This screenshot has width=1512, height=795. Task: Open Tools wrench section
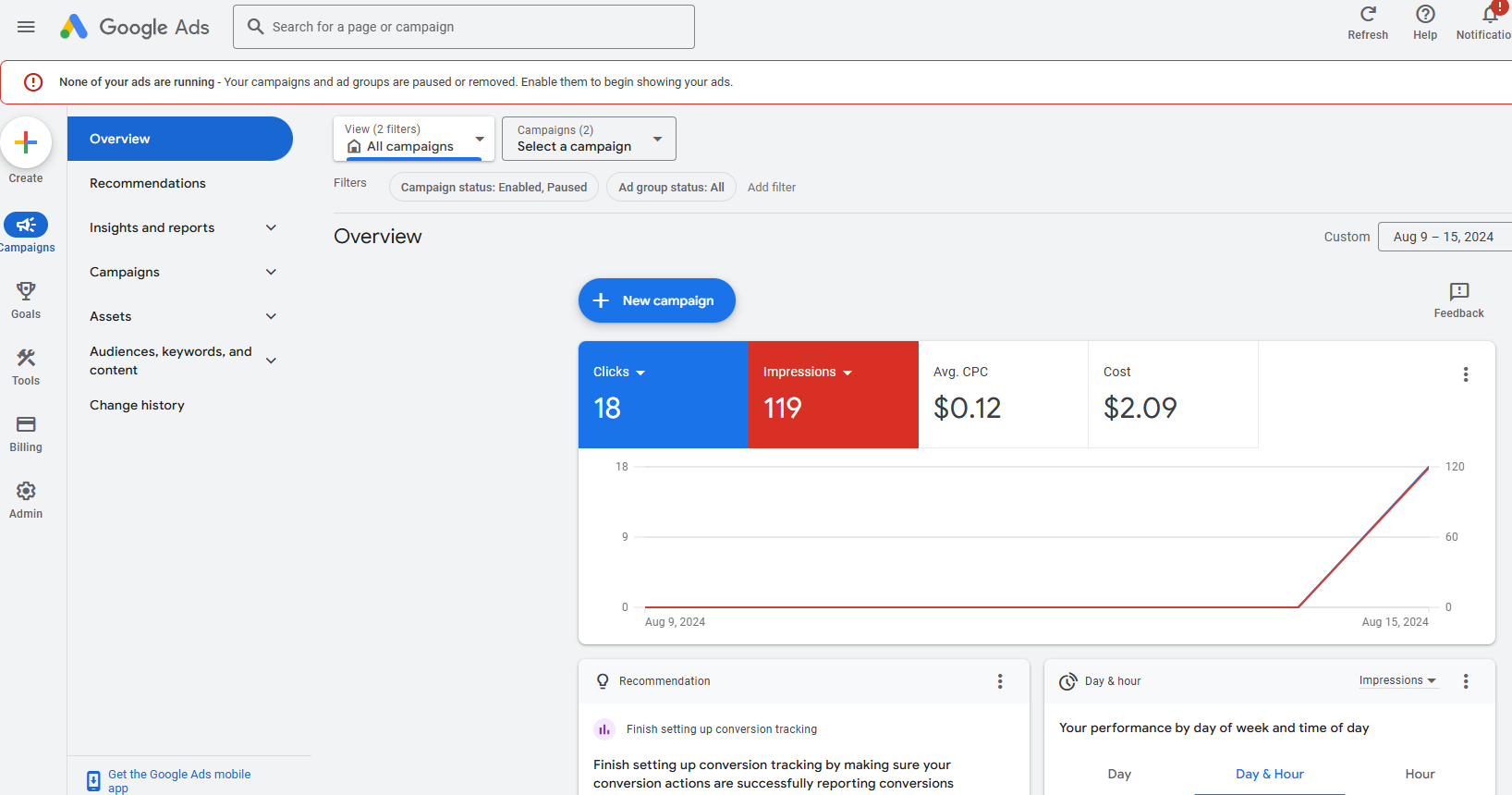26,358
